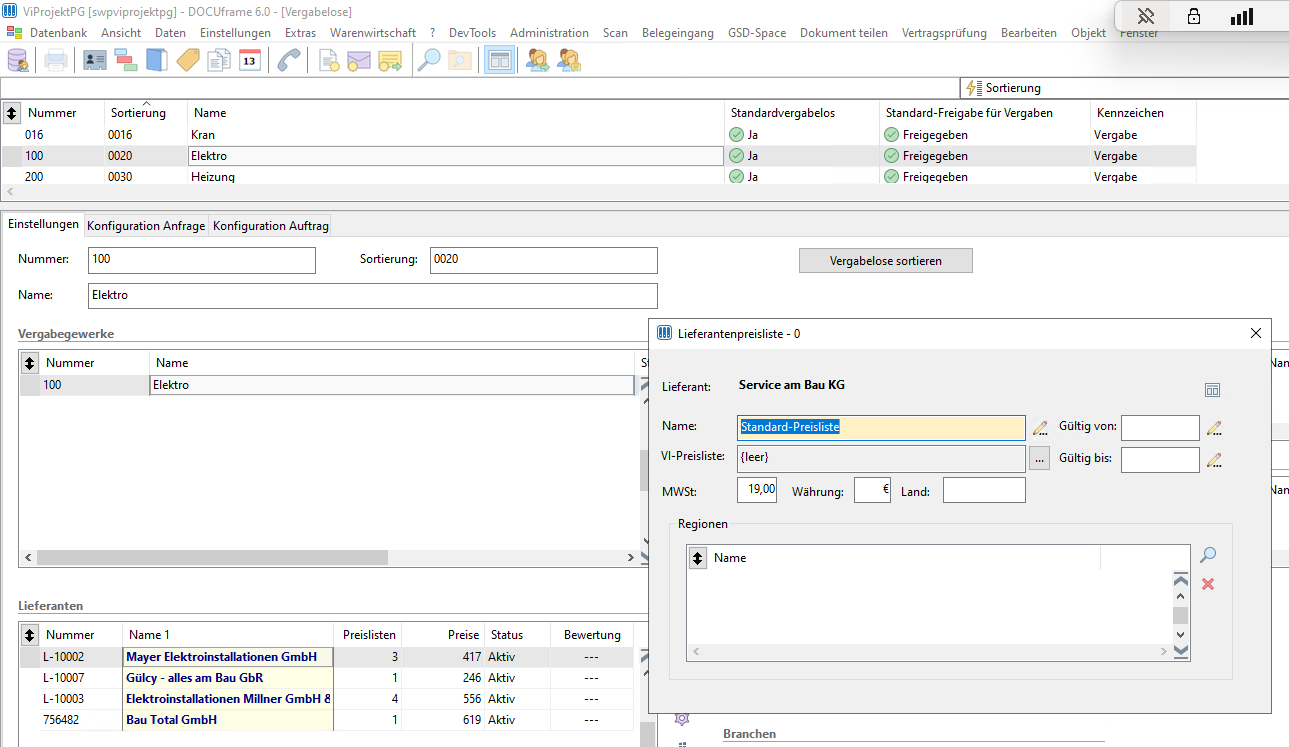Click the pin icon in top-right overlay

[1146, 16]
